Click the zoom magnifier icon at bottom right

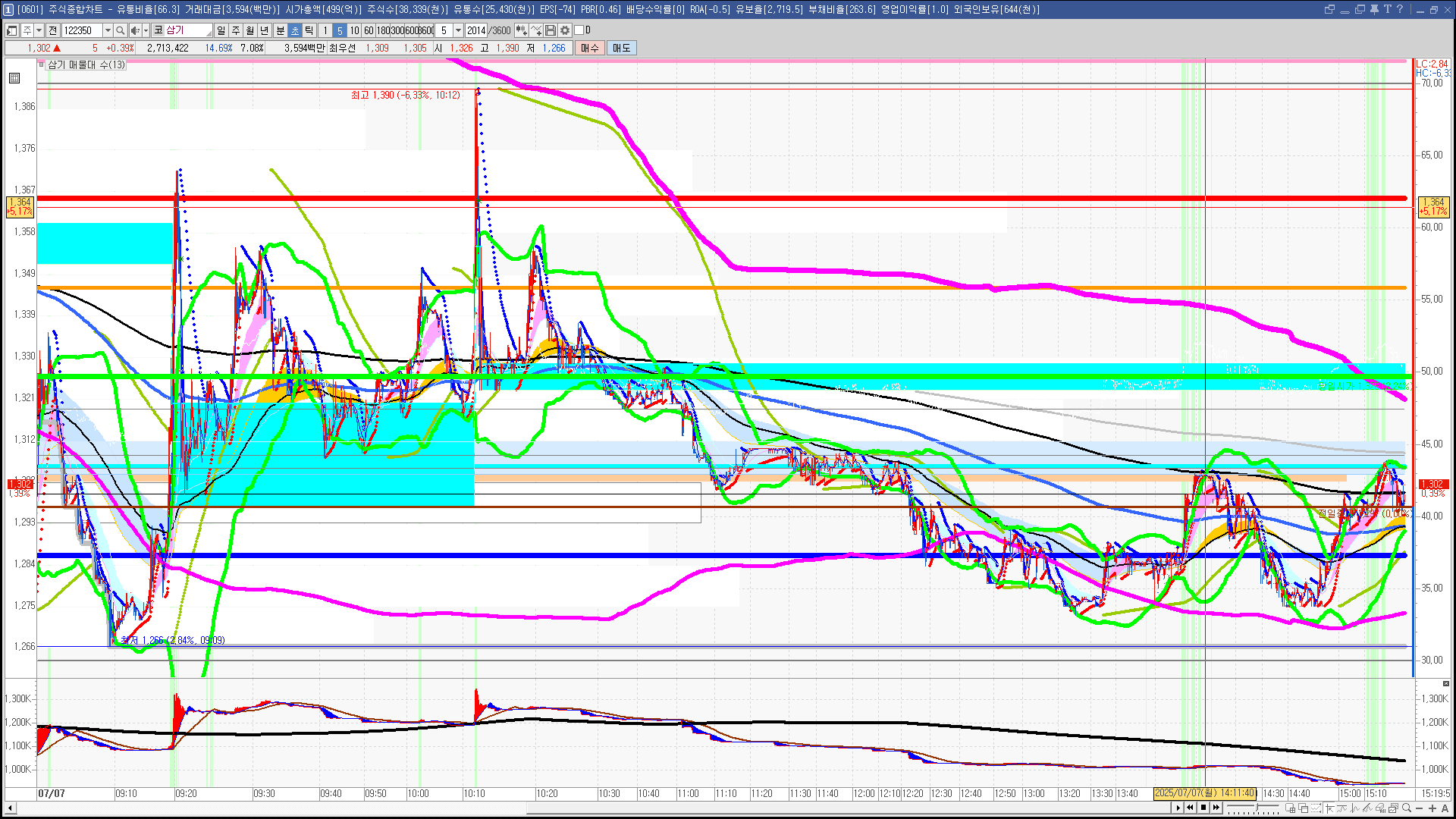(x=1407, y=808)
